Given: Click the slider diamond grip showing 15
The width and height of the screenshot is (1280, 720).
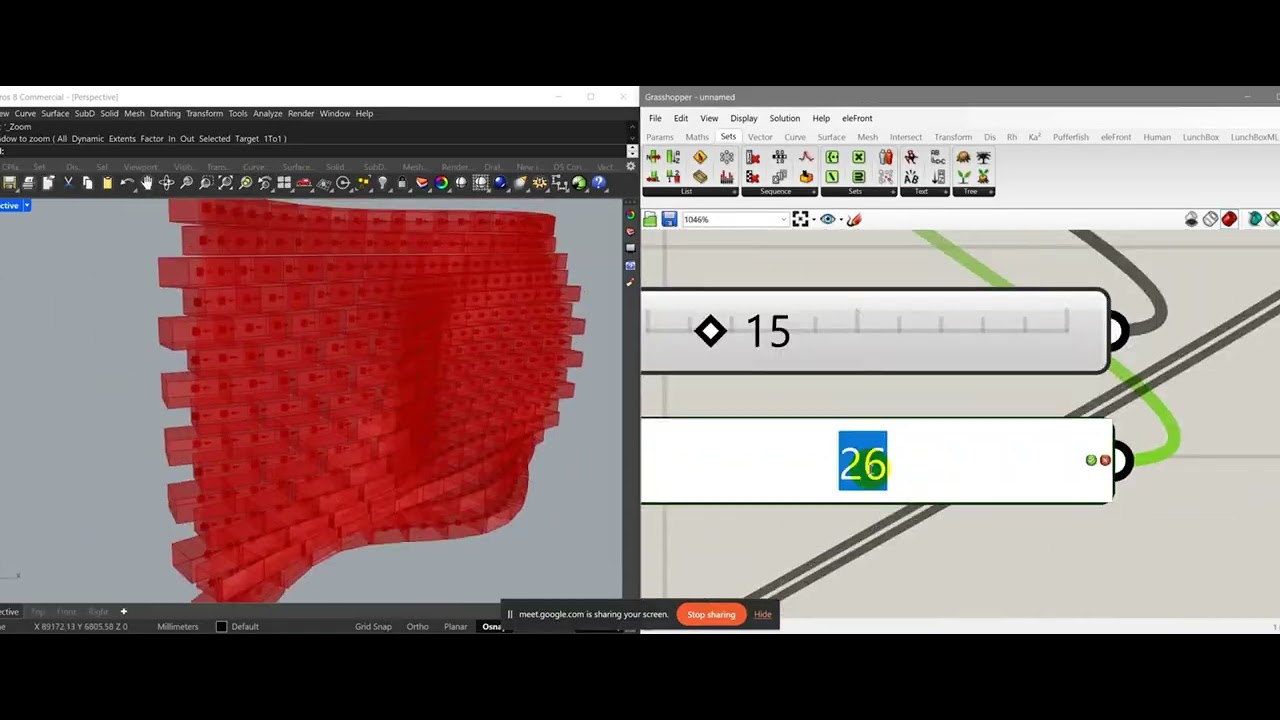Looking at the screenshot, I should (710, 331).
